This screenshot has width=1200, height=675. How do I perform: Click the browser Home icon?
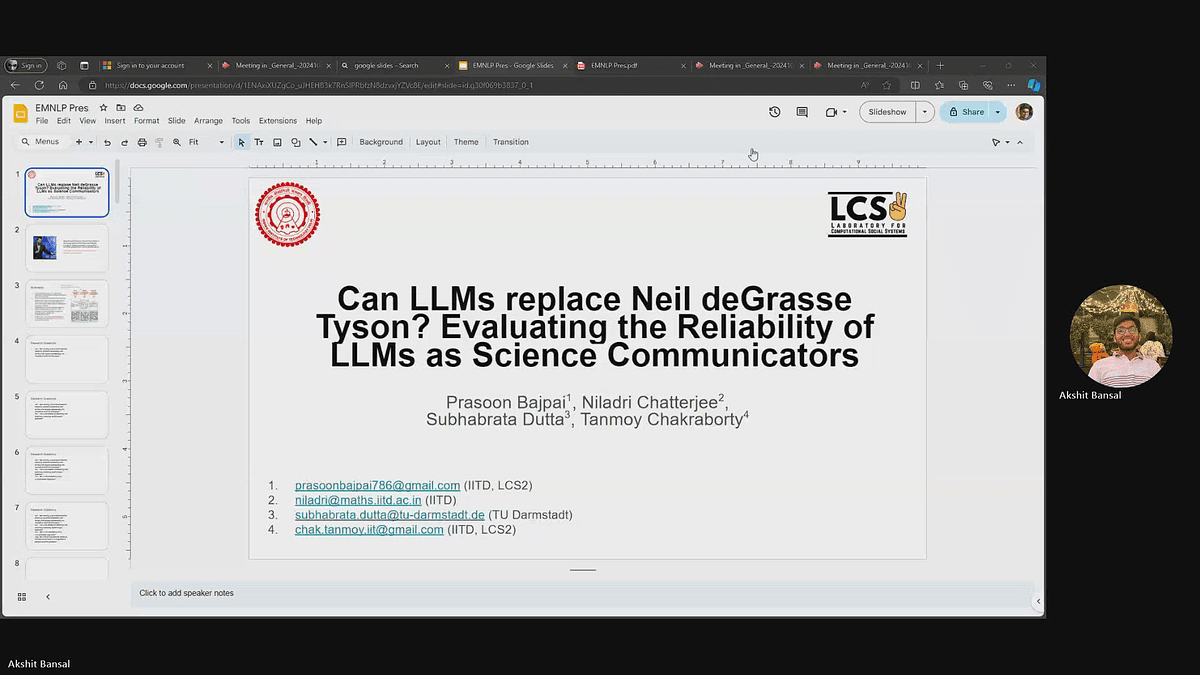62,85
